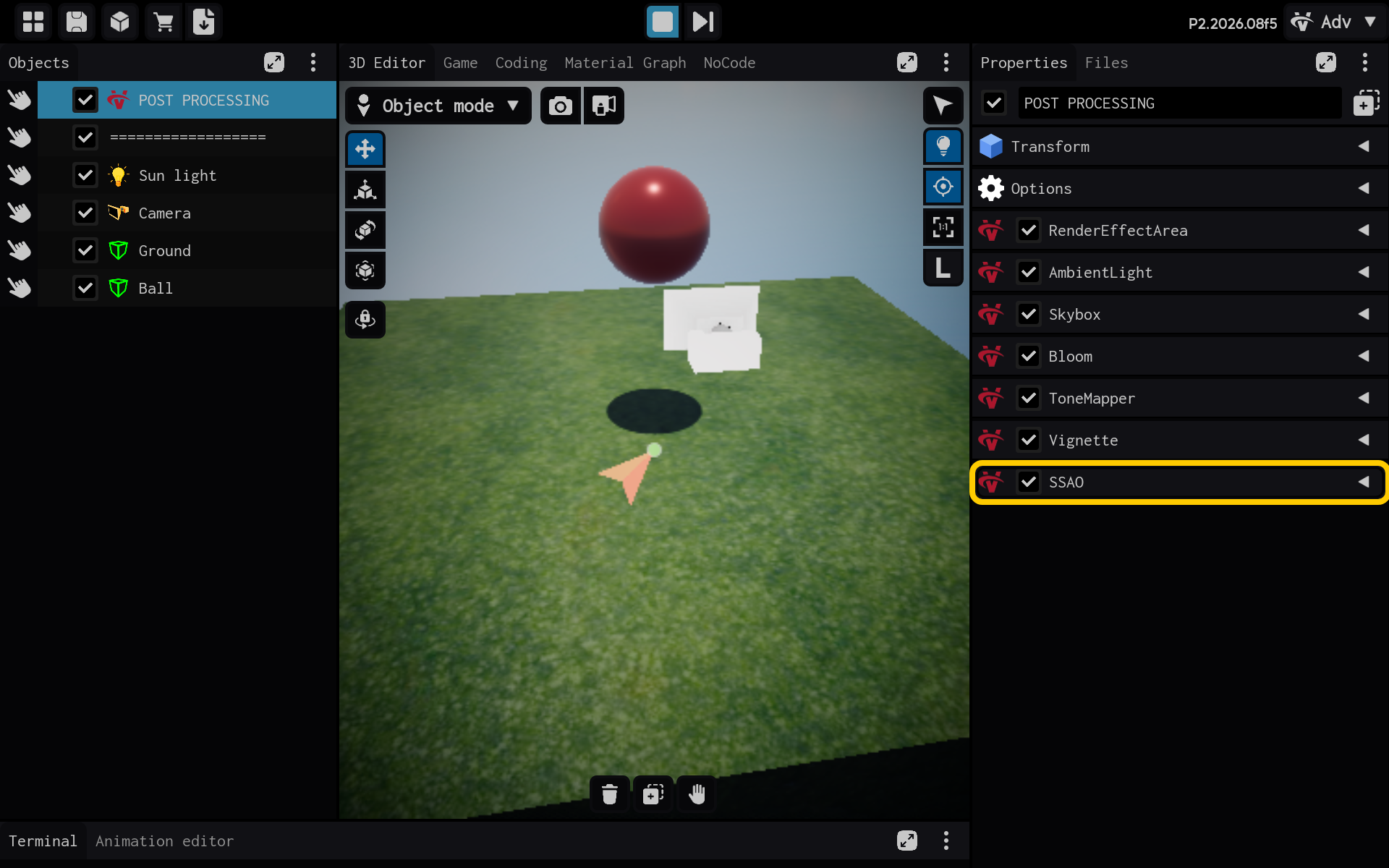Open the NoCode tab
The height and width of the screenshot is (868, 1389).
[x=729, y=63]
